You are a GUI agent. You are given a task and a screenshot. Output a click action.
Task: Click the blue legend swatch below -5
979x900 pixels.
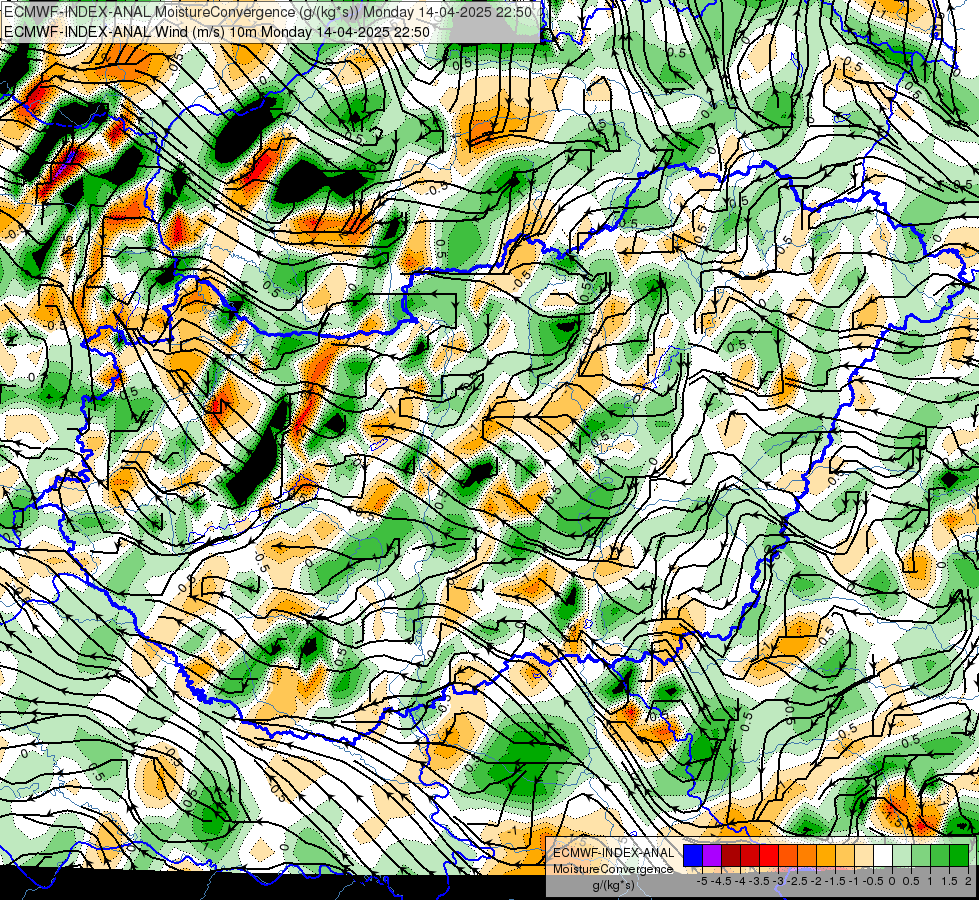(x=693, y=855)
